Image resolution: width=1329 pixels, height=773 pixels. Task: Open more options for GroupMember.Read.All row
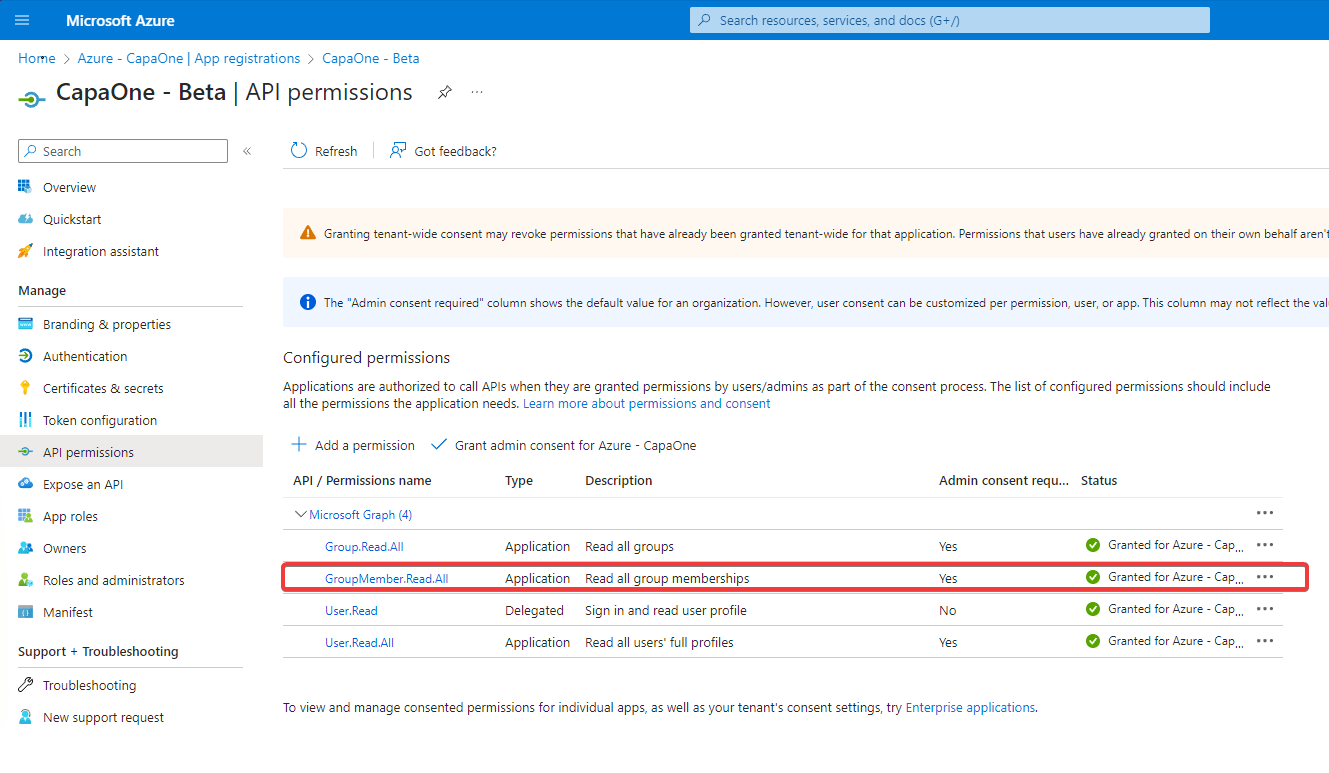1265,577
